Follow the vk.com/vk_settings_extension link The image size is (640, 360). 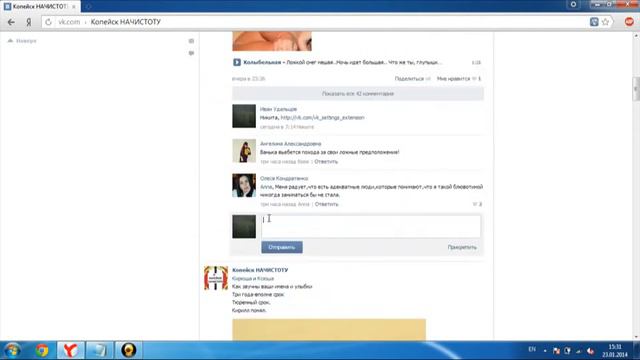click(x=322, y=118)
